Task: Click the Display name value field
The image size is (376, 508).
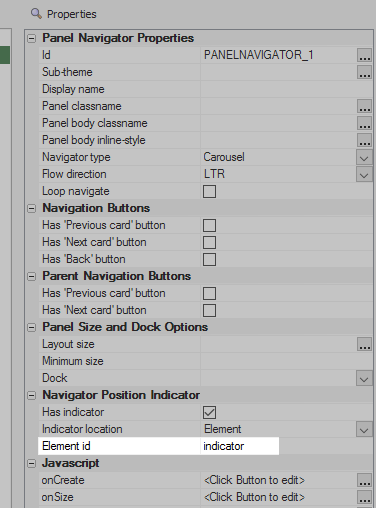Action: tap(286, 89)
